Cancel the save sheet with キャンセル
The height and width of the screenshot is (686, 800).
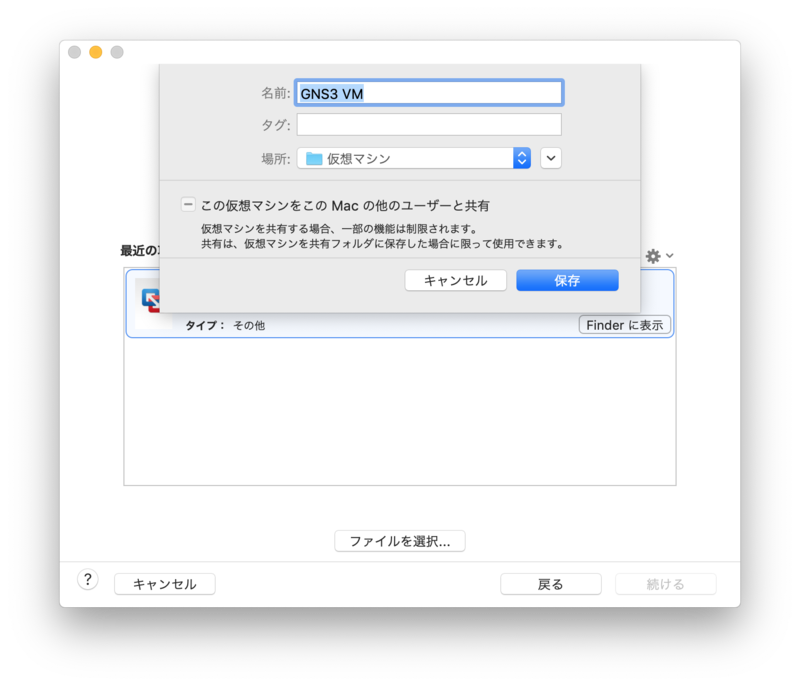tap(456, 281)
